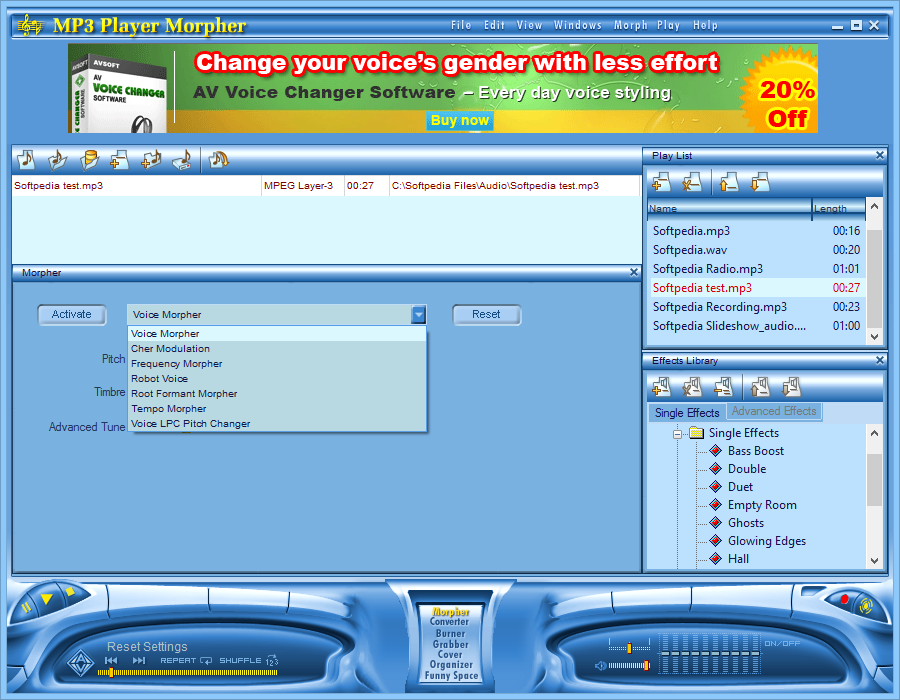
Task: Skip to the previous track
Action: pyautogui.click(x=111, y=660)
